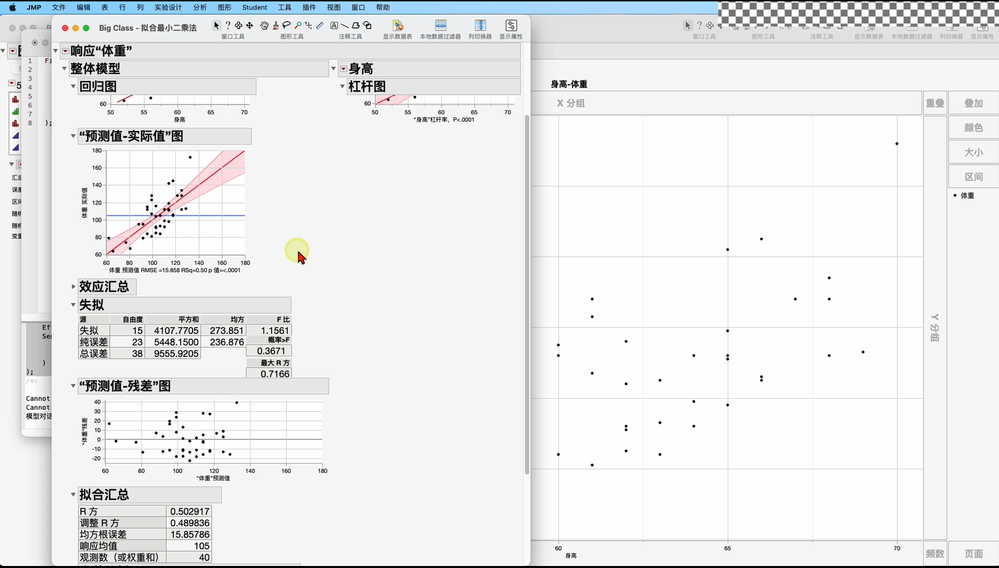Open red triangle menu for 响应"体重"
Image resolution: width=999 pixels, height=568 pixels.
point(66,51)
